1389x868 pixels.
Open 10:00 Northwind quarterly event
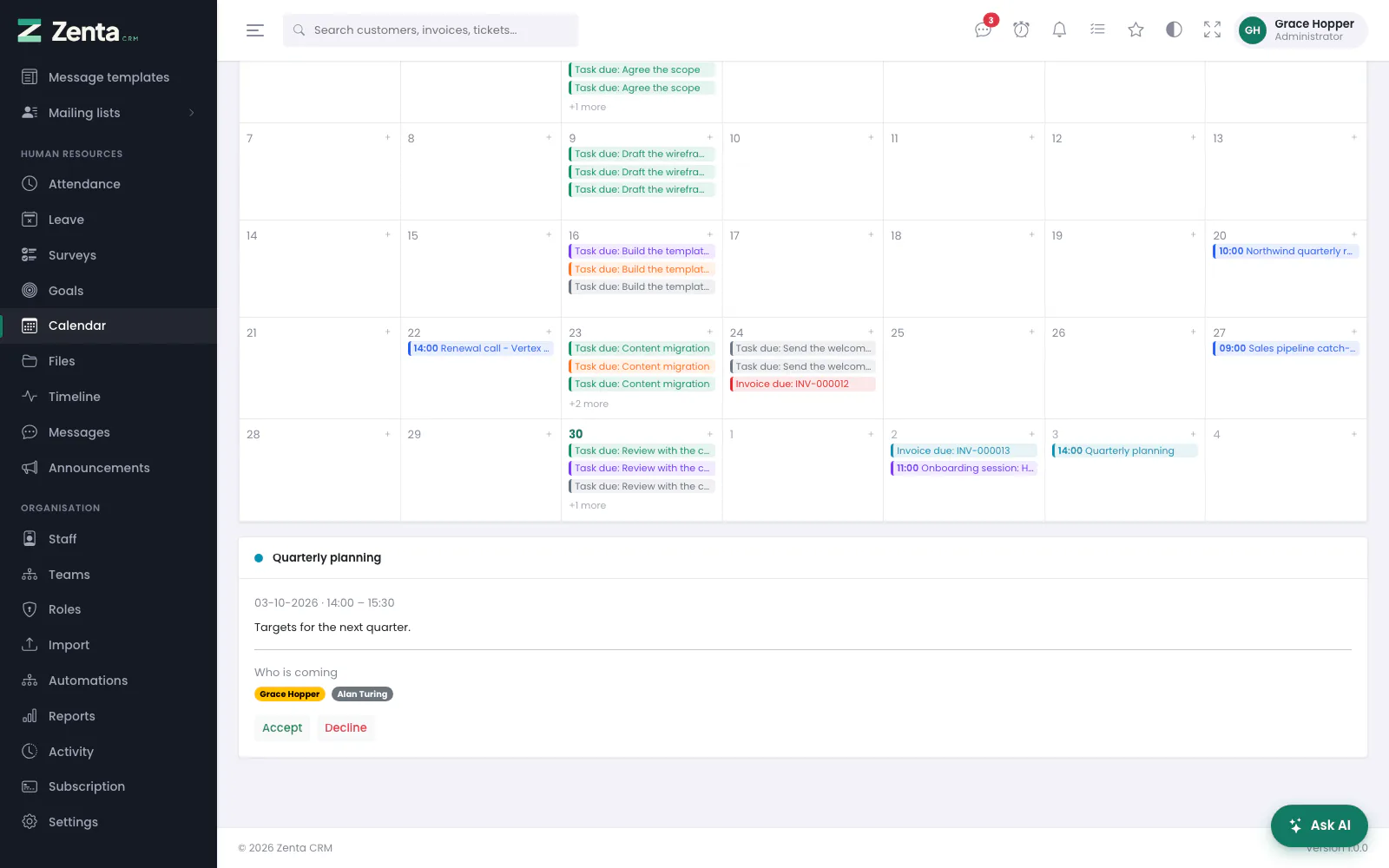pos(1286,252)
